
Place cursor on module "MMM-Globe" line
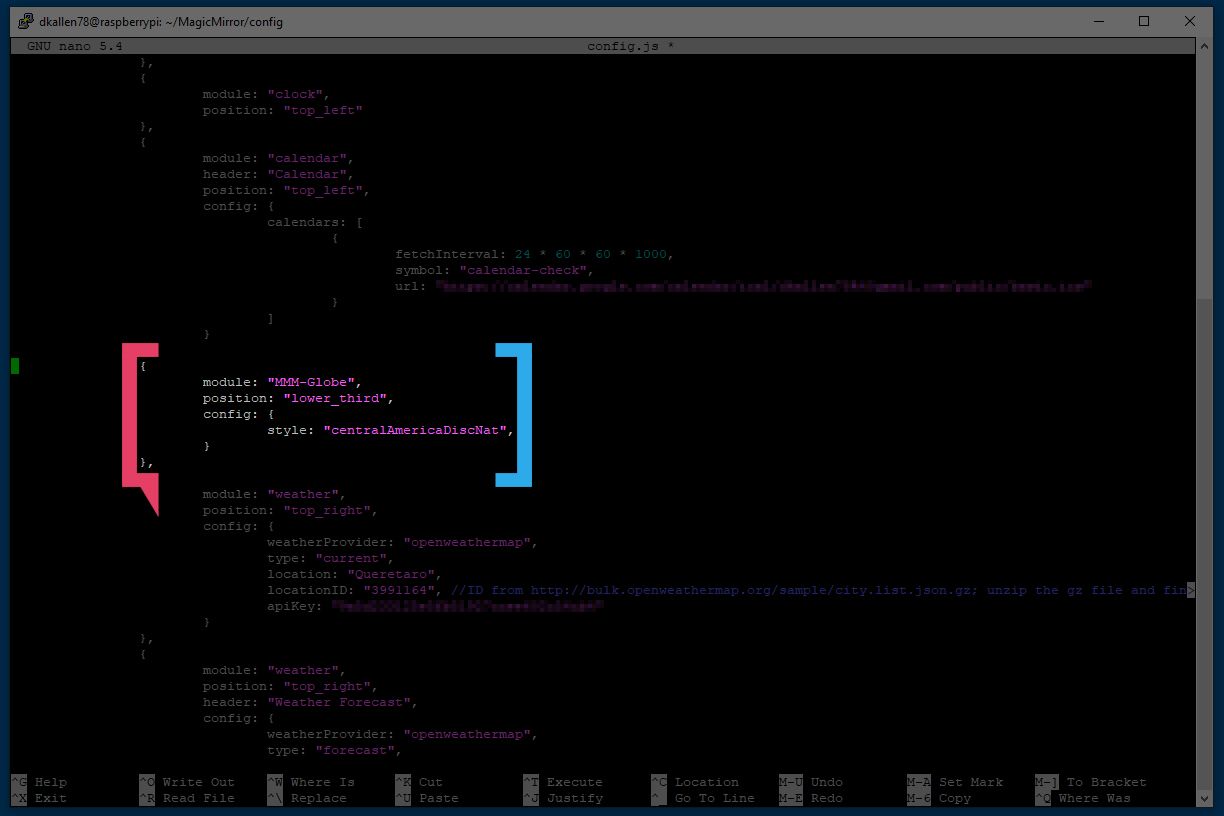[281, 382]
